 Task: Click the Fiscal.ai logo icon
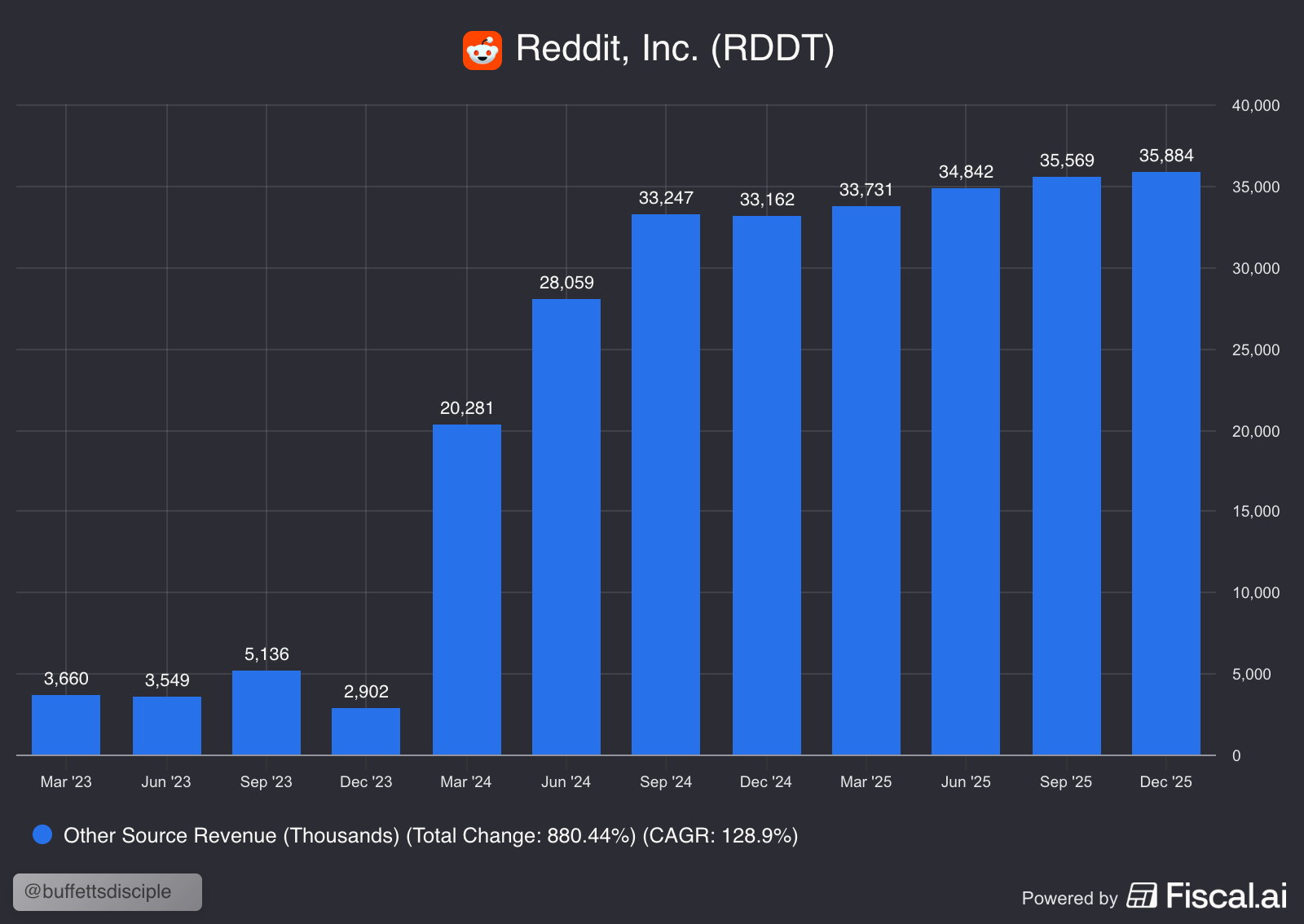[1142, 895]
